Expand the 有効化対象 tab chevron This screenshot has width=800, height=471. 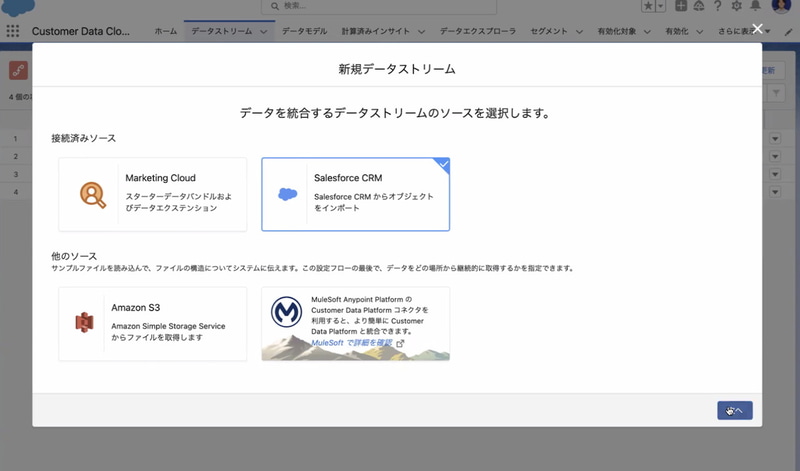point(647,32)
